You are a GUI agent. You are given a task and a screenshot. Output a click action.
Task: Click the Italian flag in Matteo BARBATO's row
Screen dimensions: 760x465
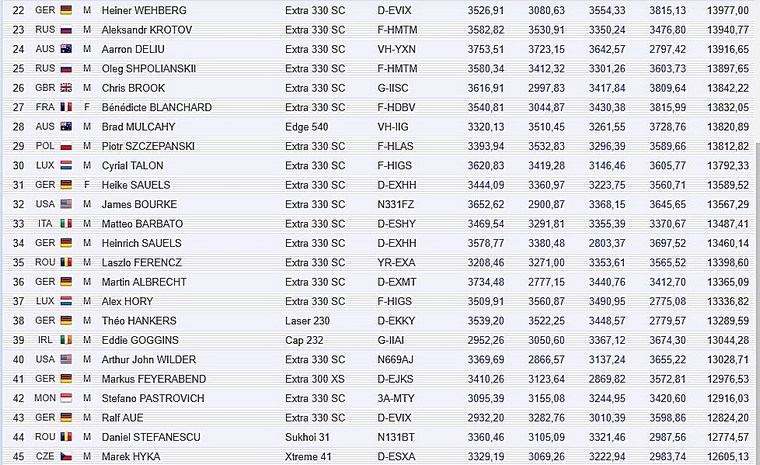tap(66, 224)
